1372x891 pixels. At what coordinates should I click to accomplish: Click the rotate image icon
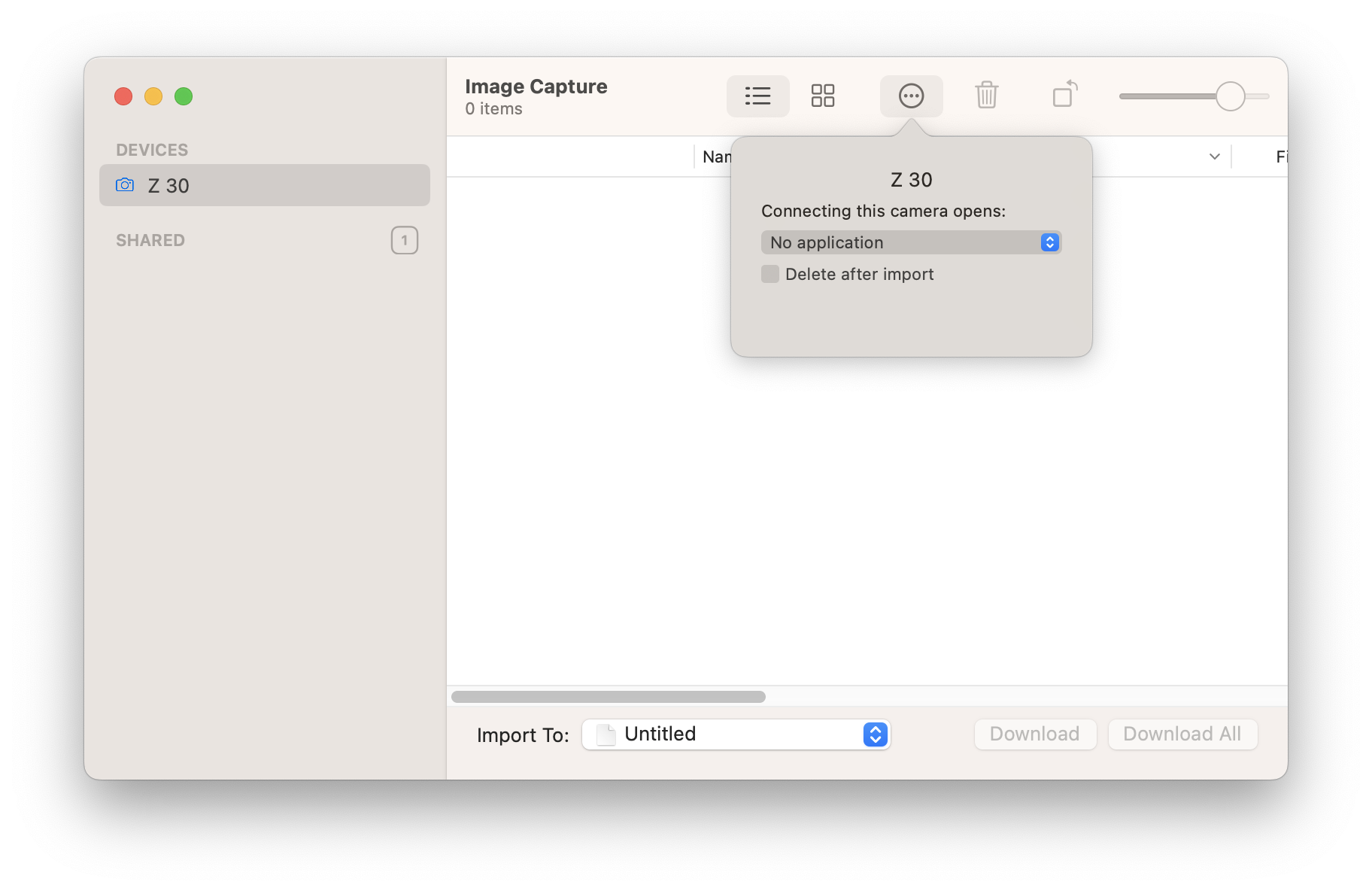(1064, 95)
